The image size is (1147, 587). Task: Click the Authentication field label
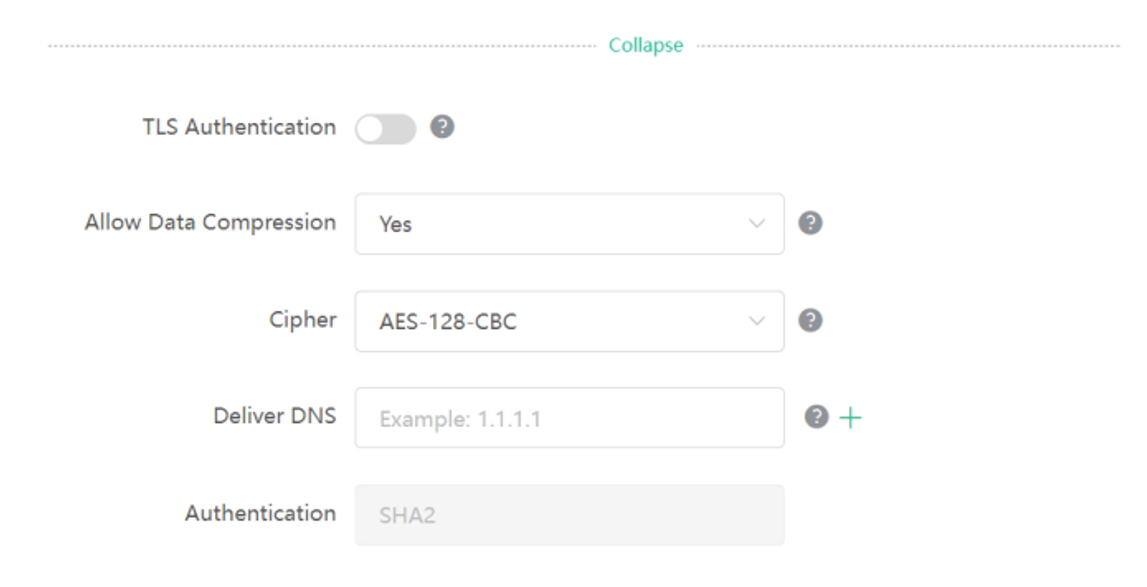[260, 513]
